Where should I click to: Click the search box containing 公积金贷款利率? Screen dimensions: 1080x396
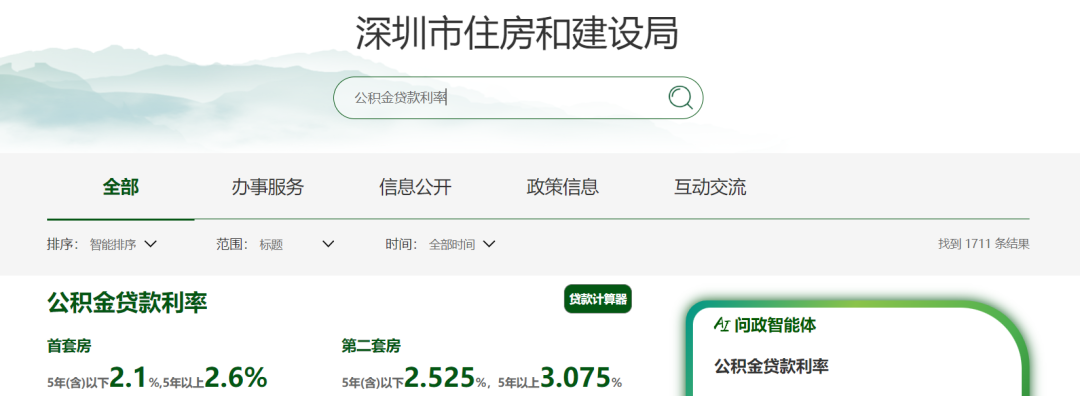[518, 98]
